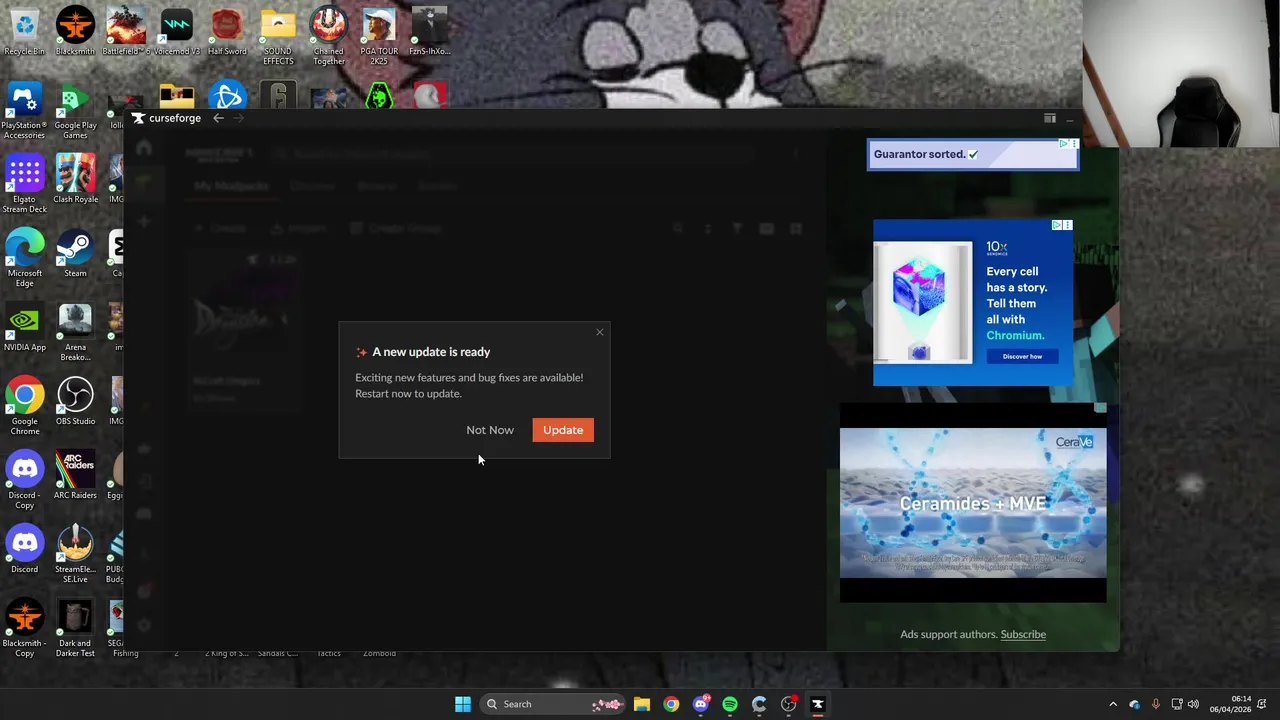This screenshot has width=1280, height=720.
Task: Open the Windows Start menu
Action: (x=462, y=704)
